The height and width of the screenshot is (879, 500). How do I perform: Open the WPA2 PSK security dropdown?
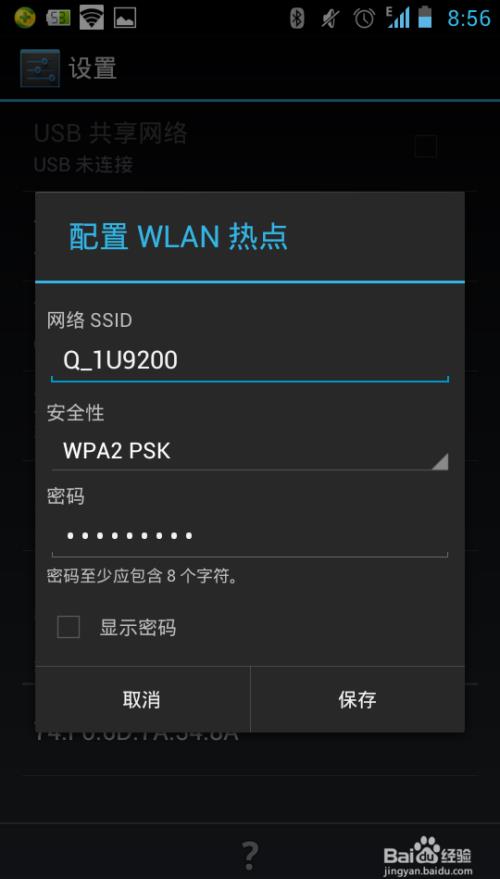250,451
